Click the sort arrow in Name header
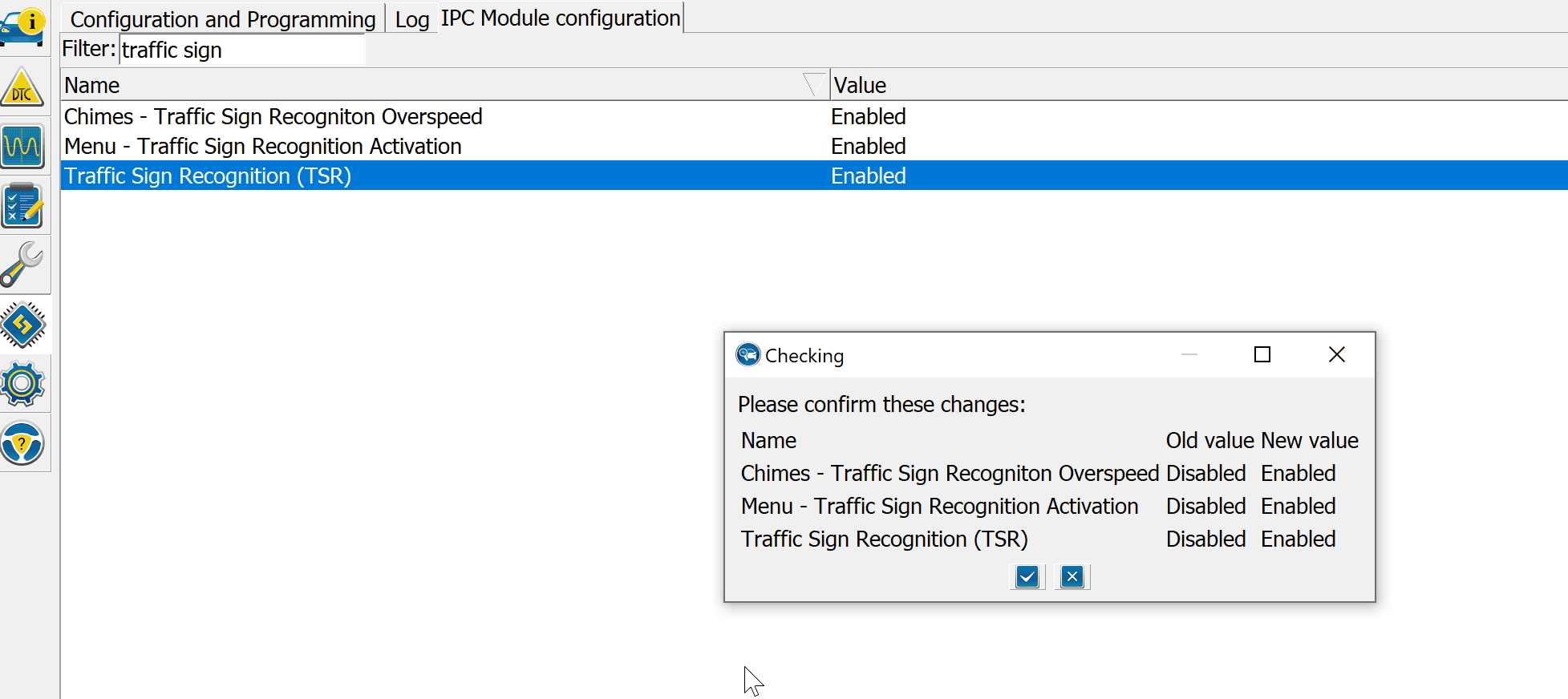Viewport: 1568px width, 699px height. 814,84
